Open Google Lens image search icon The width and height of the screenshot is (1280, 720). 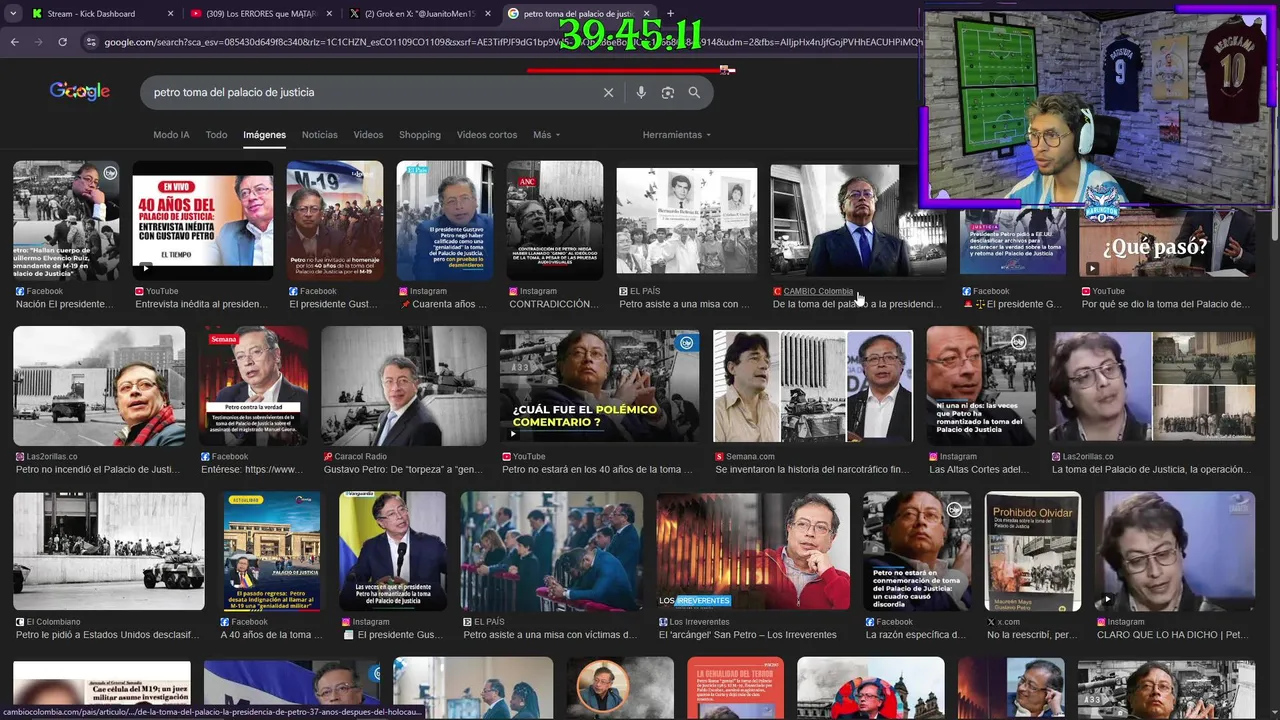point(668,92)
